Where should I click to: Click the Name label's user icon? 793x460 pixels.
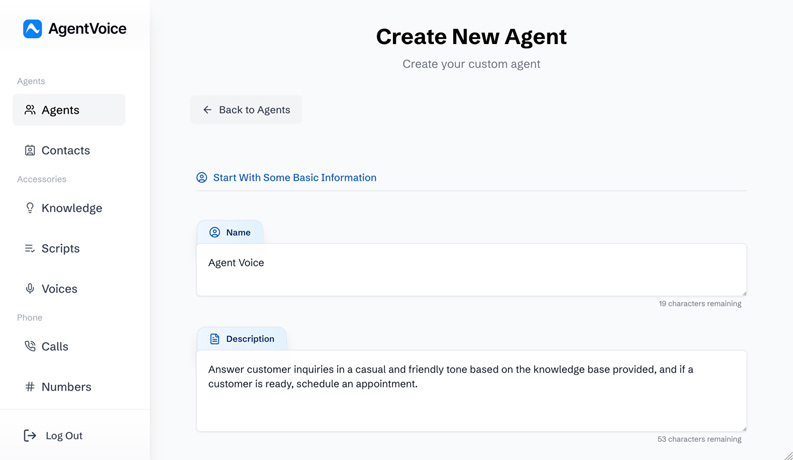click(x=215, y=232)
